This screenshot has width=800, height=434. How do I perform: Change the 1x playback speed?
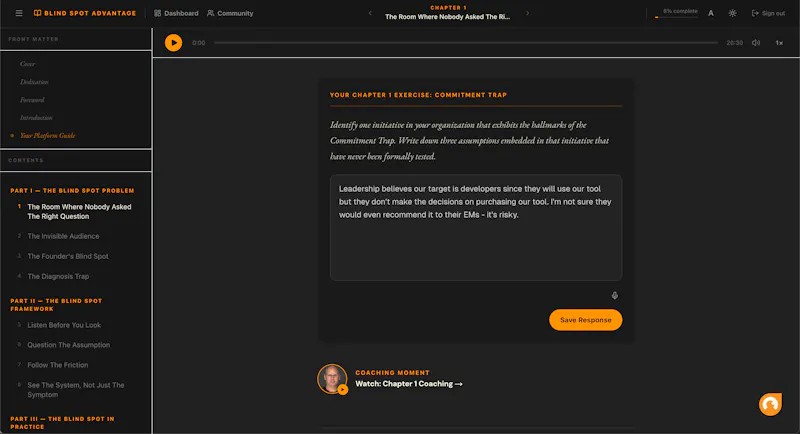click(x=779, y=43)
